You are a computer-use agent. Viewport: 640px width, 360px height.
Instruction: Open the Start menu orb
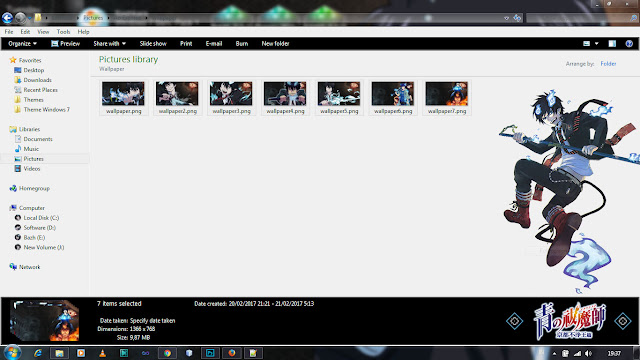pyautogui.click(x=12, y=353)
